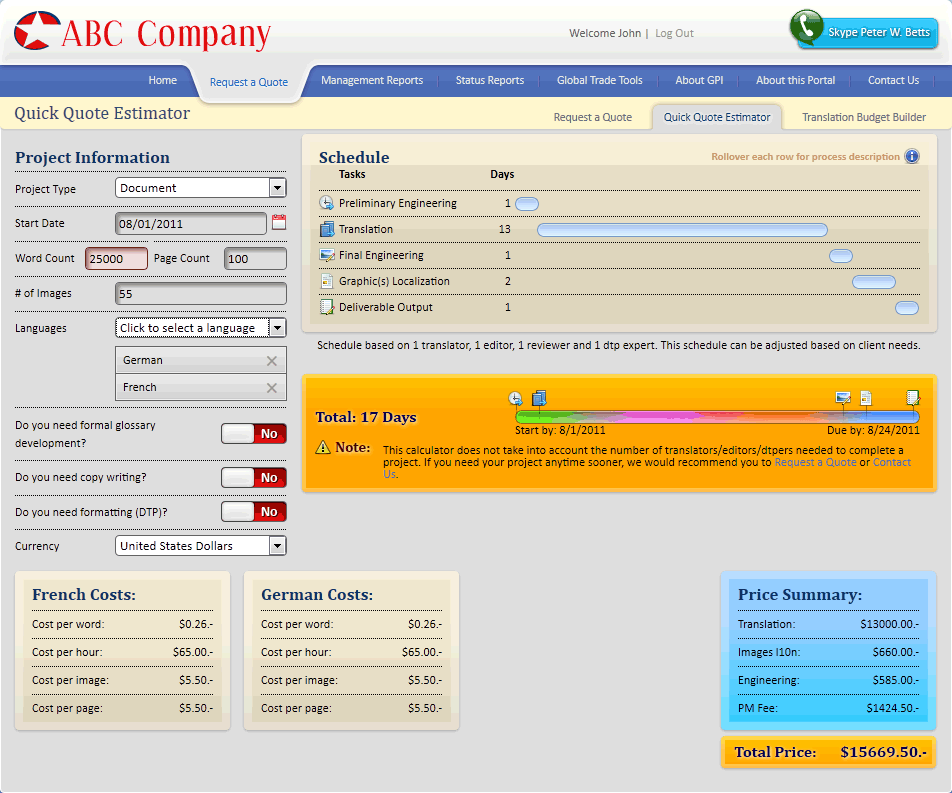Switch to Translation Budget Builder tab
This screenshot has width=952, height=793.
(x=864, y=117)
